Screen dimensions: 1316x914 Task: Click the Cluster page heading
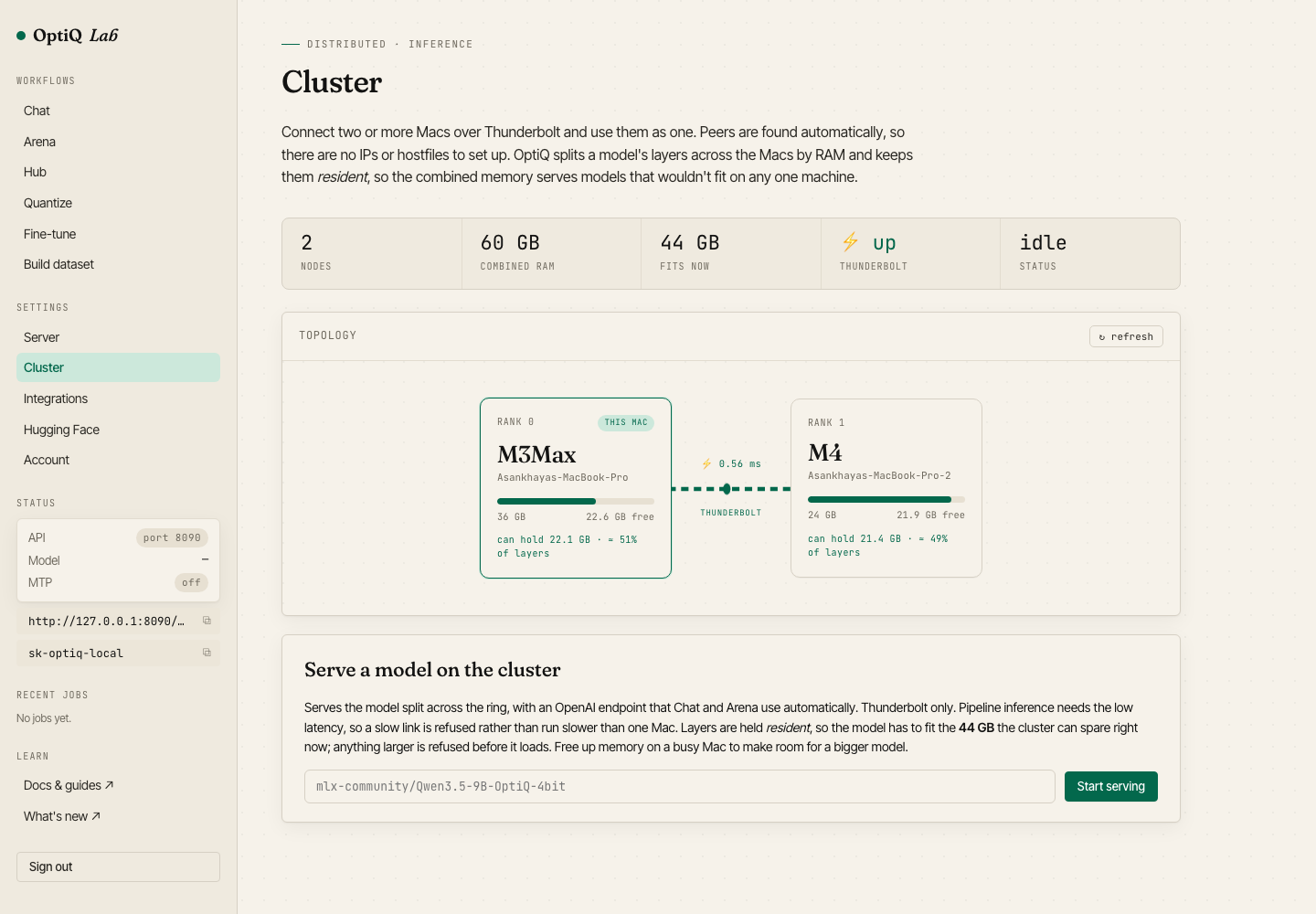(x=332, y=82)
